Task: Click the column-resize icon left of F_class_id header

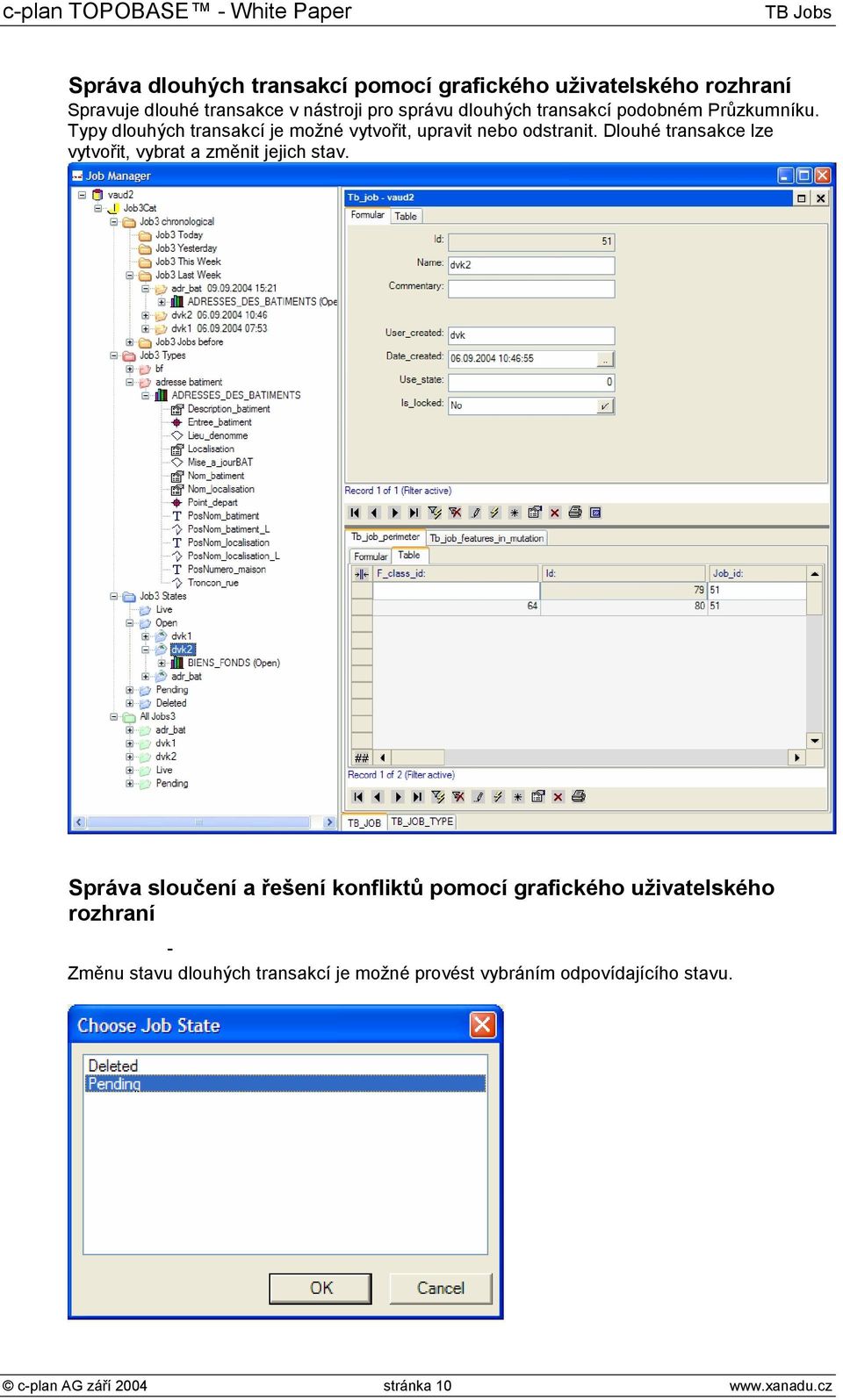Action: [x=362, y=574]
